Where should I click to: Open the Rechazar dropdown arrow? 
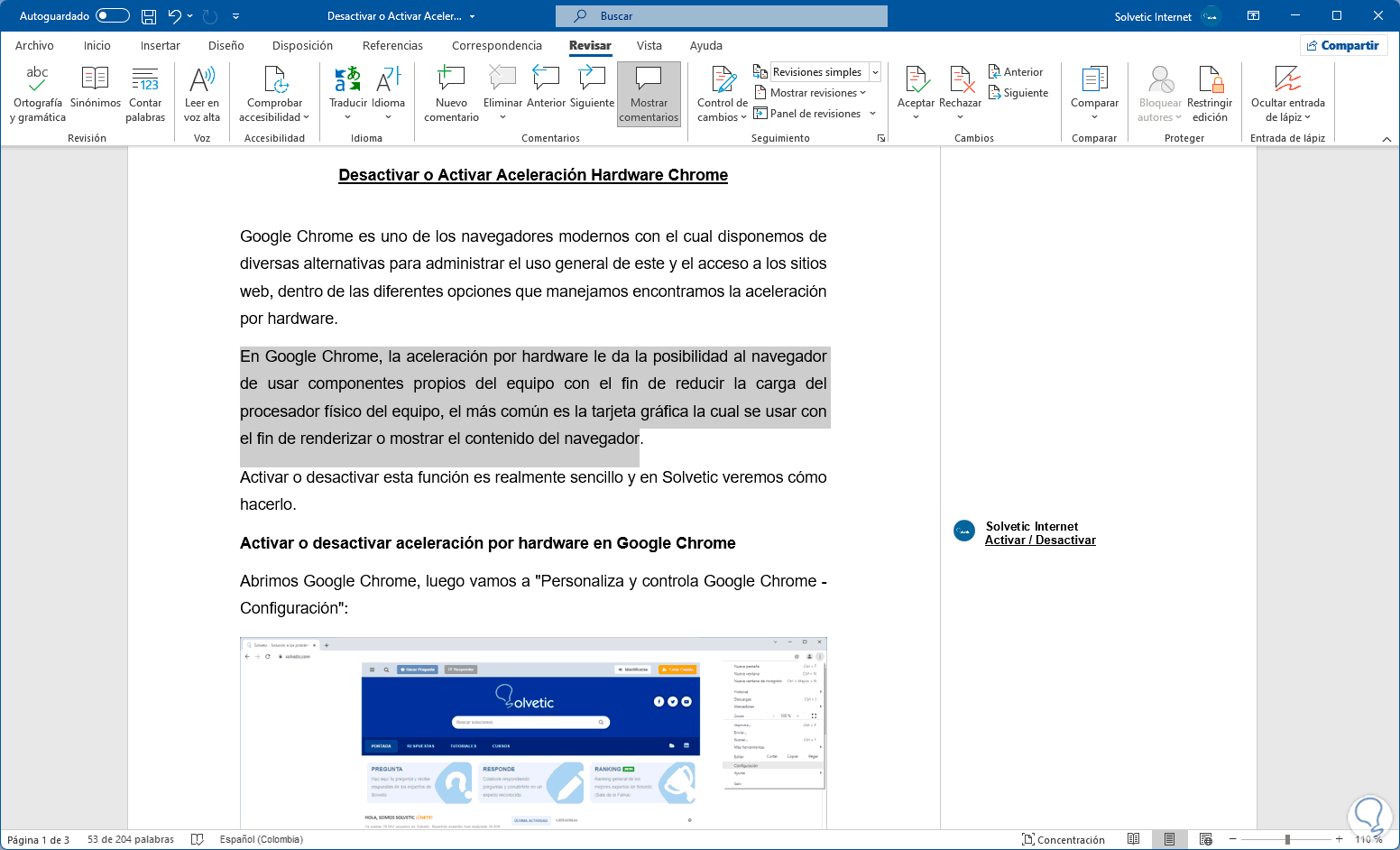coord(960,117)
